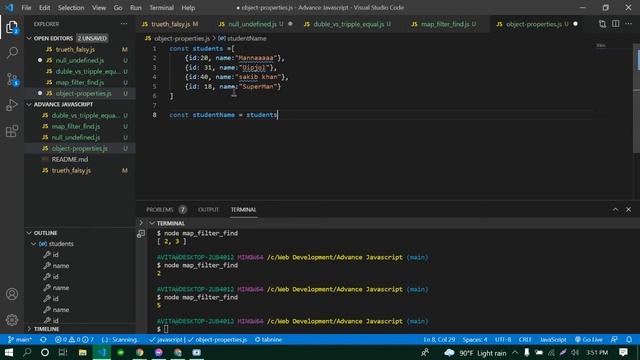The width and height of the screenshot is (640, 360).
Task: Click the Go Live button in status bar
Action: click(x=589, y=340)
